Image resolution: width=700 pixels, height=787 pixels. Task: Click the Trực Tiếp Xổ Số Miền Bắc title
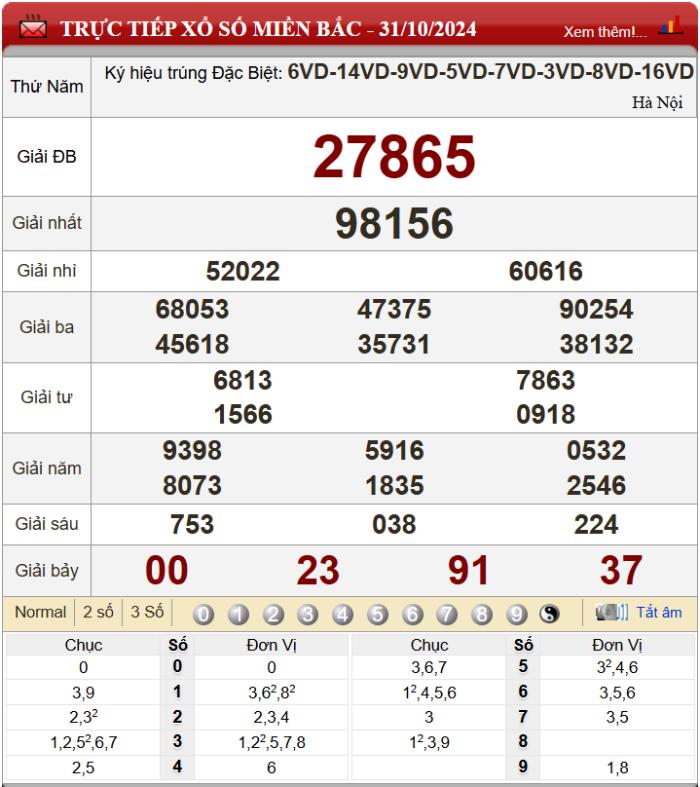(x=268, y=28)
